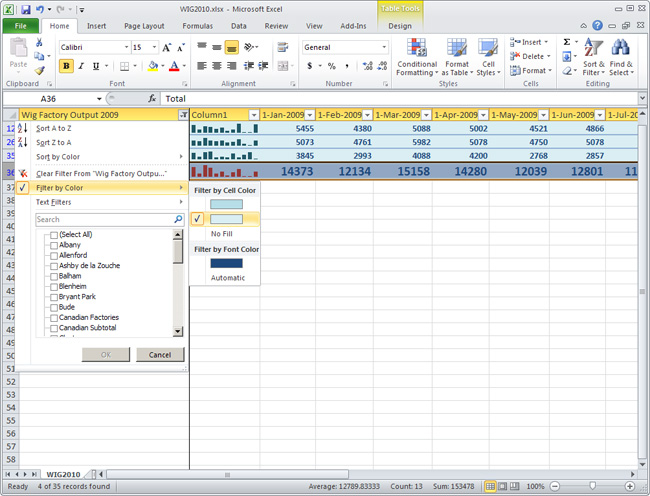Click the Cancel button
This screenshot has height=496, width=650.
coord(160,355)
